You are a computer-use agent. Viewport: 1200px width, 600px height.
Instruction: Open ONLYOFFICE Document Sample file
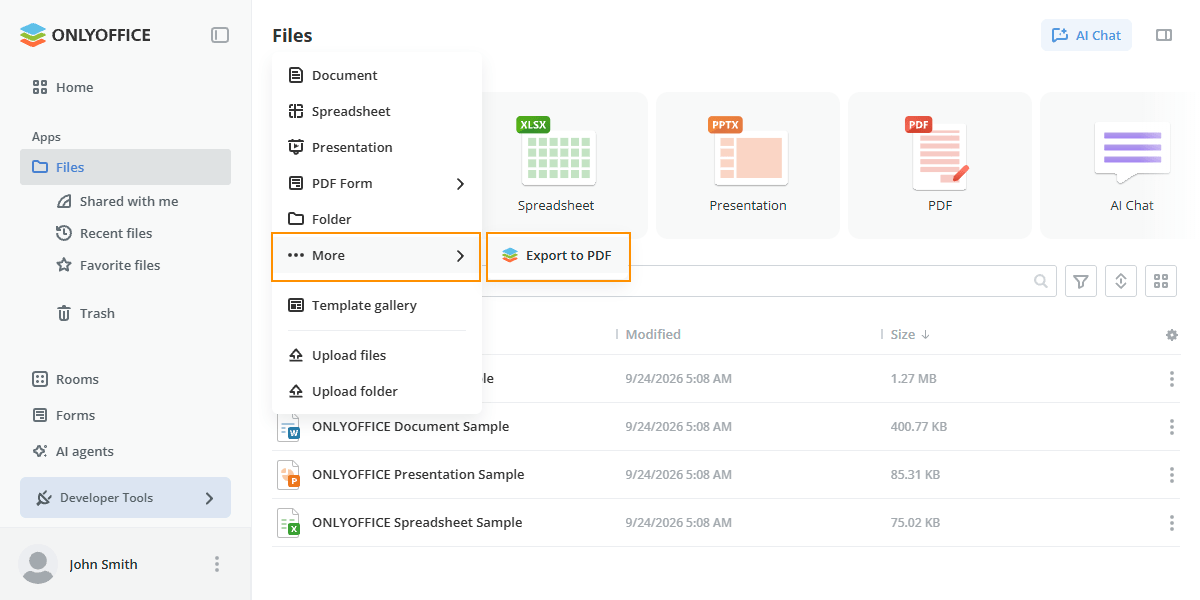(x=411, y=427)
